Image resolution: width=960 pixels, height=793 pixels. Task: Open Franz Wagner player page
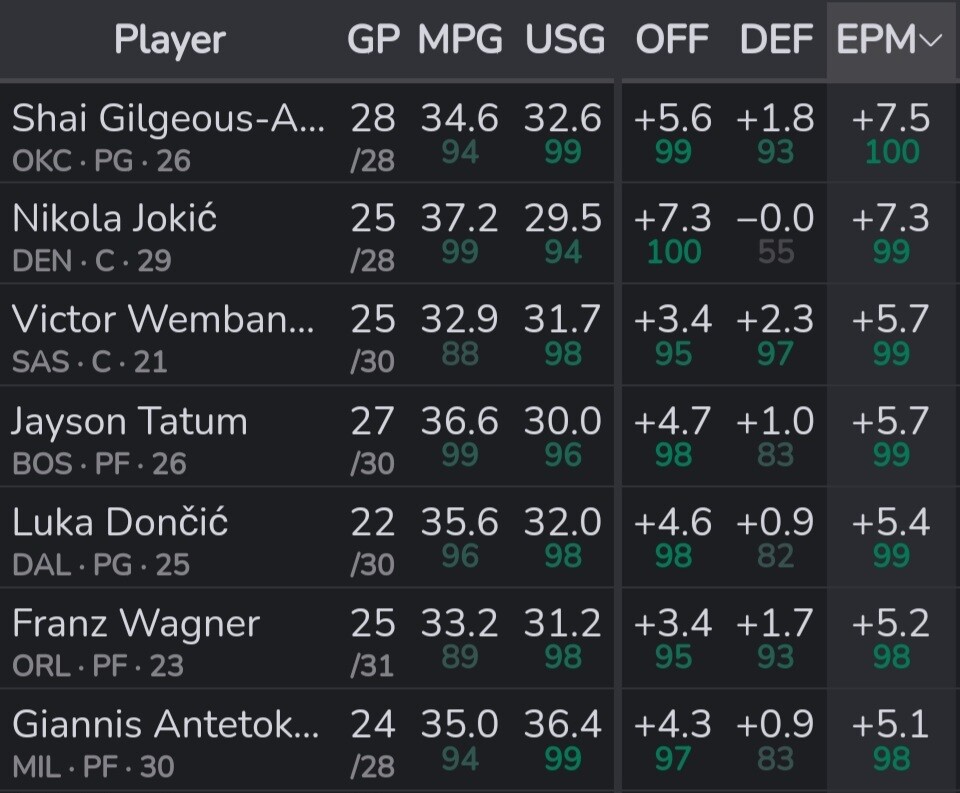click(136, 623)
